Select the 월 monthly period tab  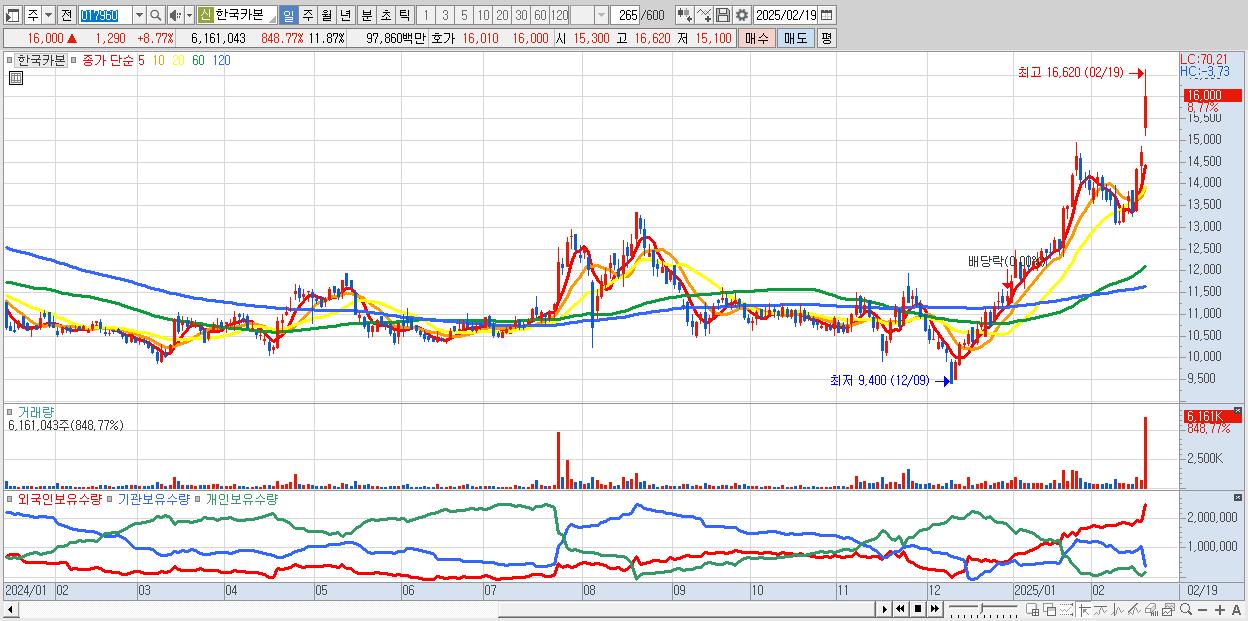[x=326, y=15]
